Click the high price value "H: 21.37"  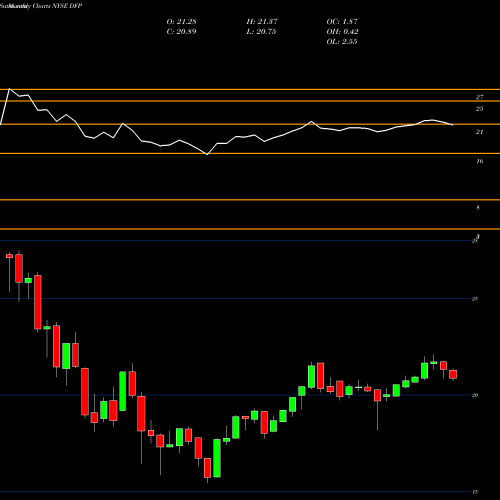coord(262,22)
